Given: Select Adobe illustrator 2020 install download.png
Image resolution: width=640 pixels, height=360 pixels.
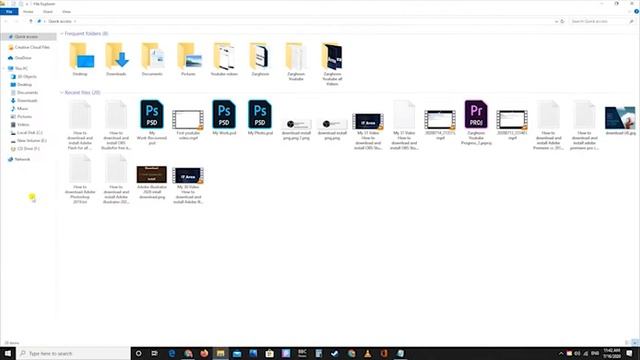Looking at the screenshot, I should tap(152, 182).
